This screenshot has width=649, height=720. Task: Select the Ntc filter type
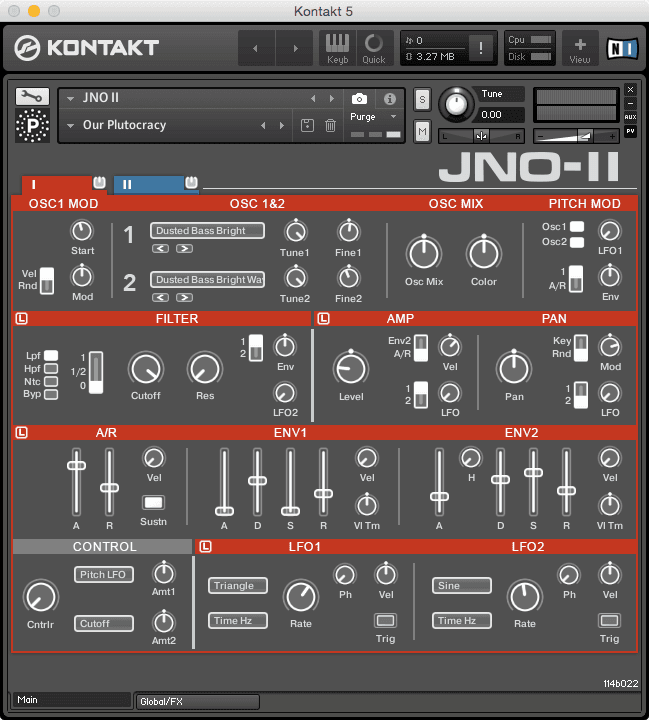click(x=51, y=381)
